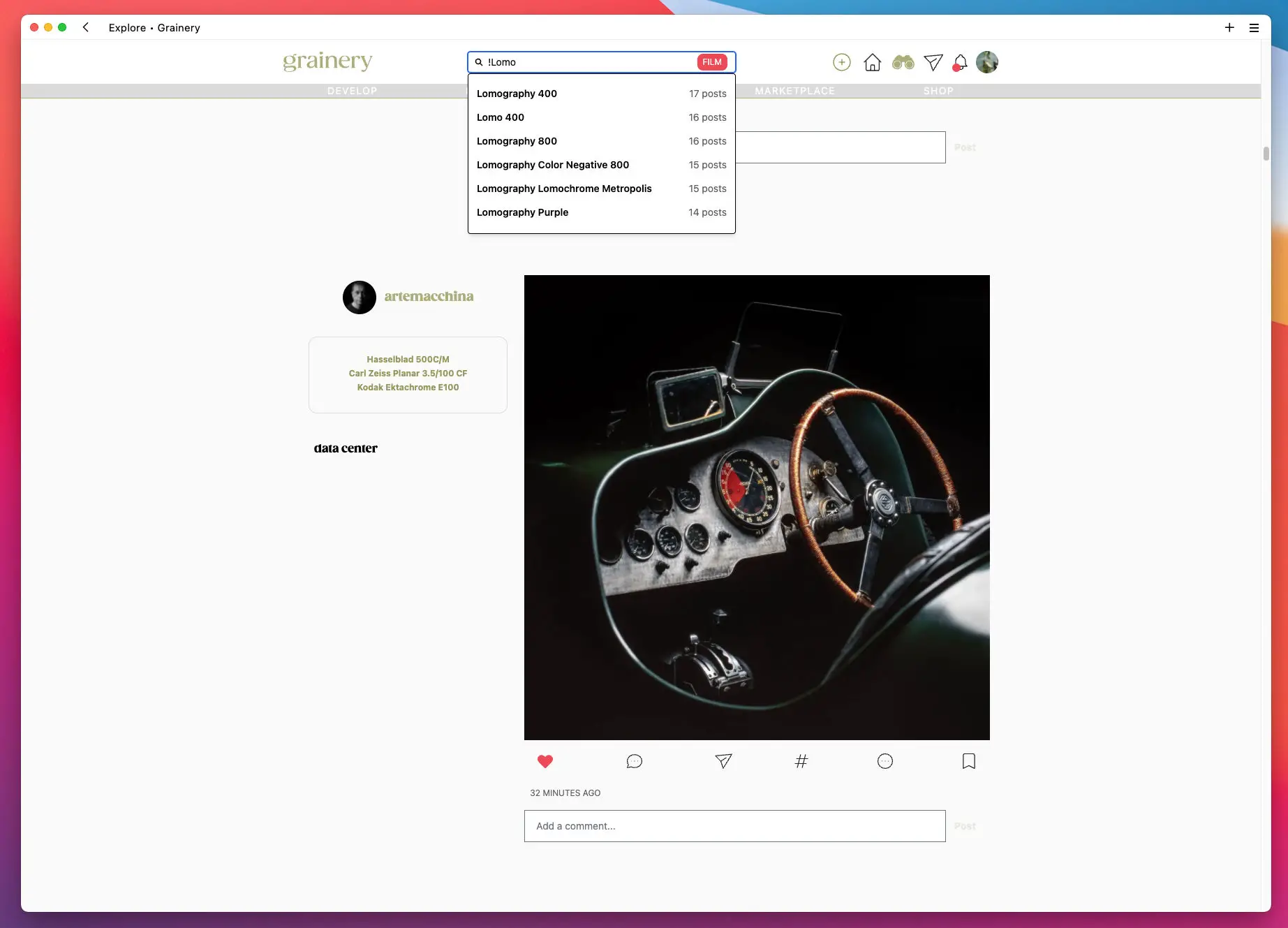Open direct messages paper plane in header
Viewport: 1288px width, 928px height.
(x=933, y=63)
